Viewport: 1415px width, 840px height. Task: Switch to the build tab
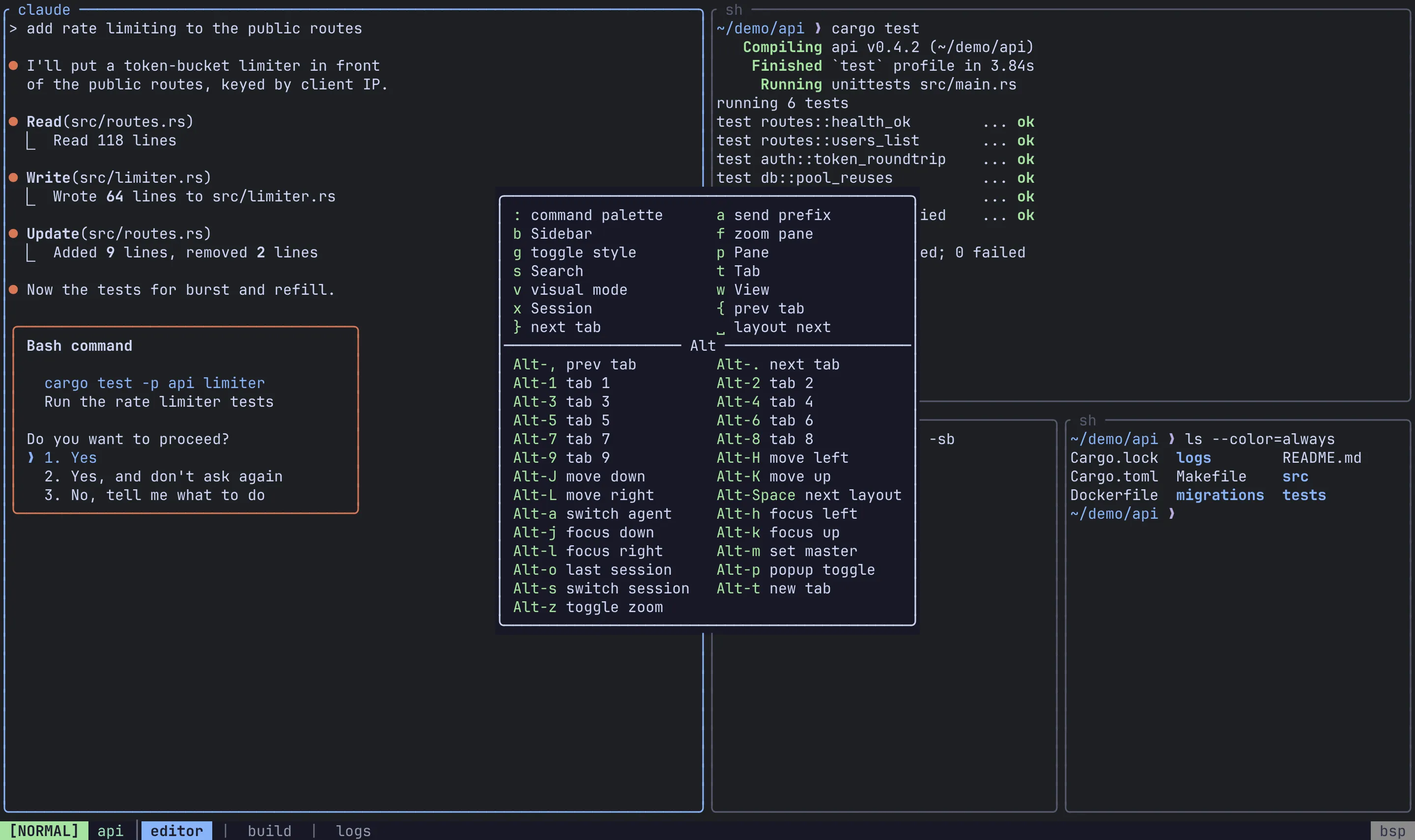point(269,830)
